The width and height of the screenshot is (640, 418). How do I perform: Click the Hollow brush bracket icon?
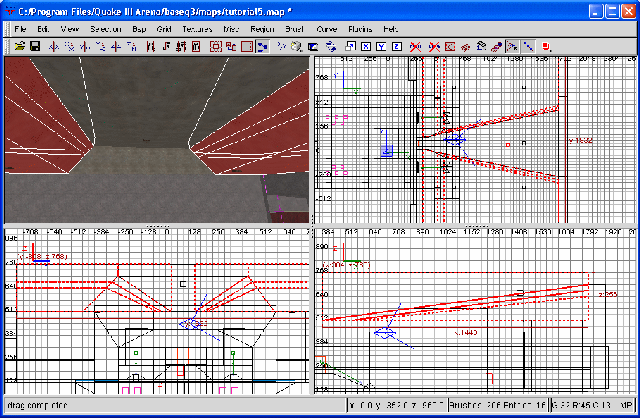point(216,47)
